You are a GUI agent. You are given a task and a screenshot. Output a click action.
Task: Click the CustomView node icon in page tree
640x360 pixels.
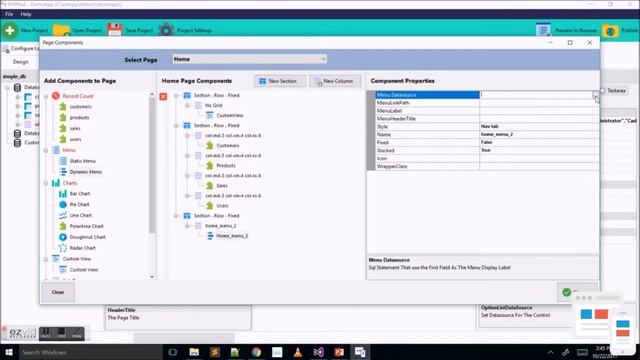pyautogui.click(x=210, y=115)
